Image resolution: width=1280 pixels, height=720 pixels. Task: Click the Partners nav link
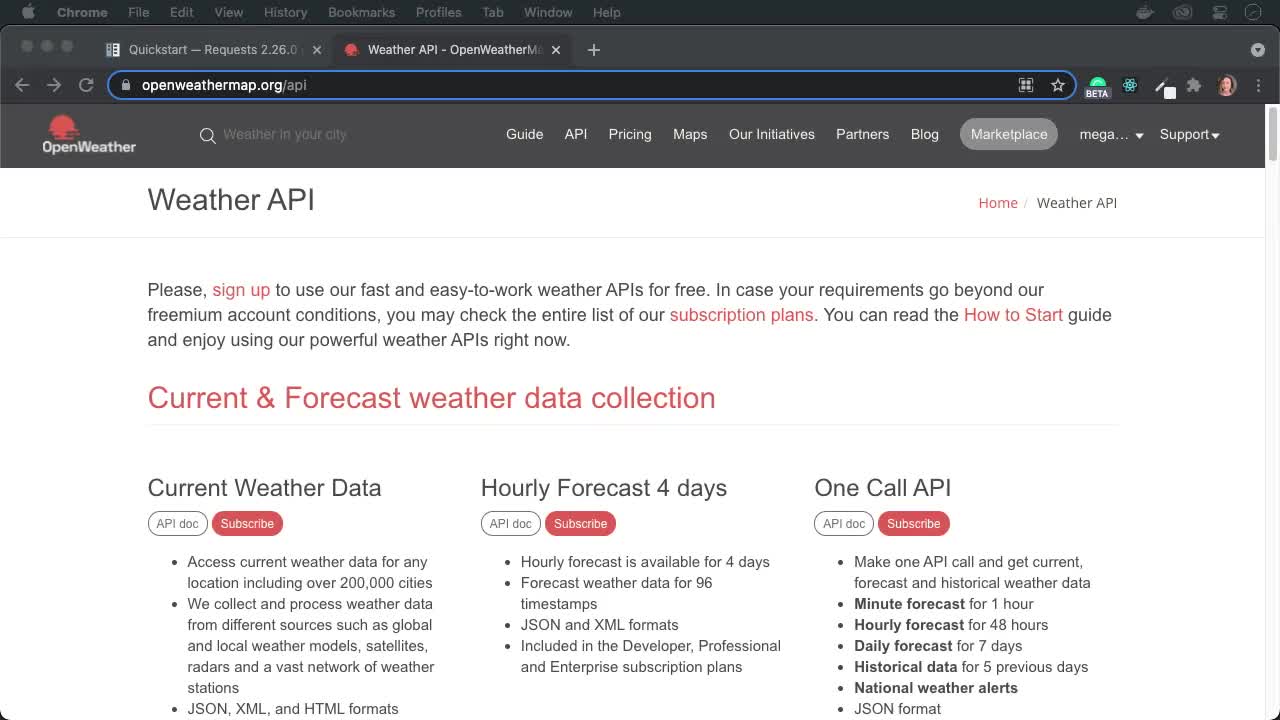point(862,134)
